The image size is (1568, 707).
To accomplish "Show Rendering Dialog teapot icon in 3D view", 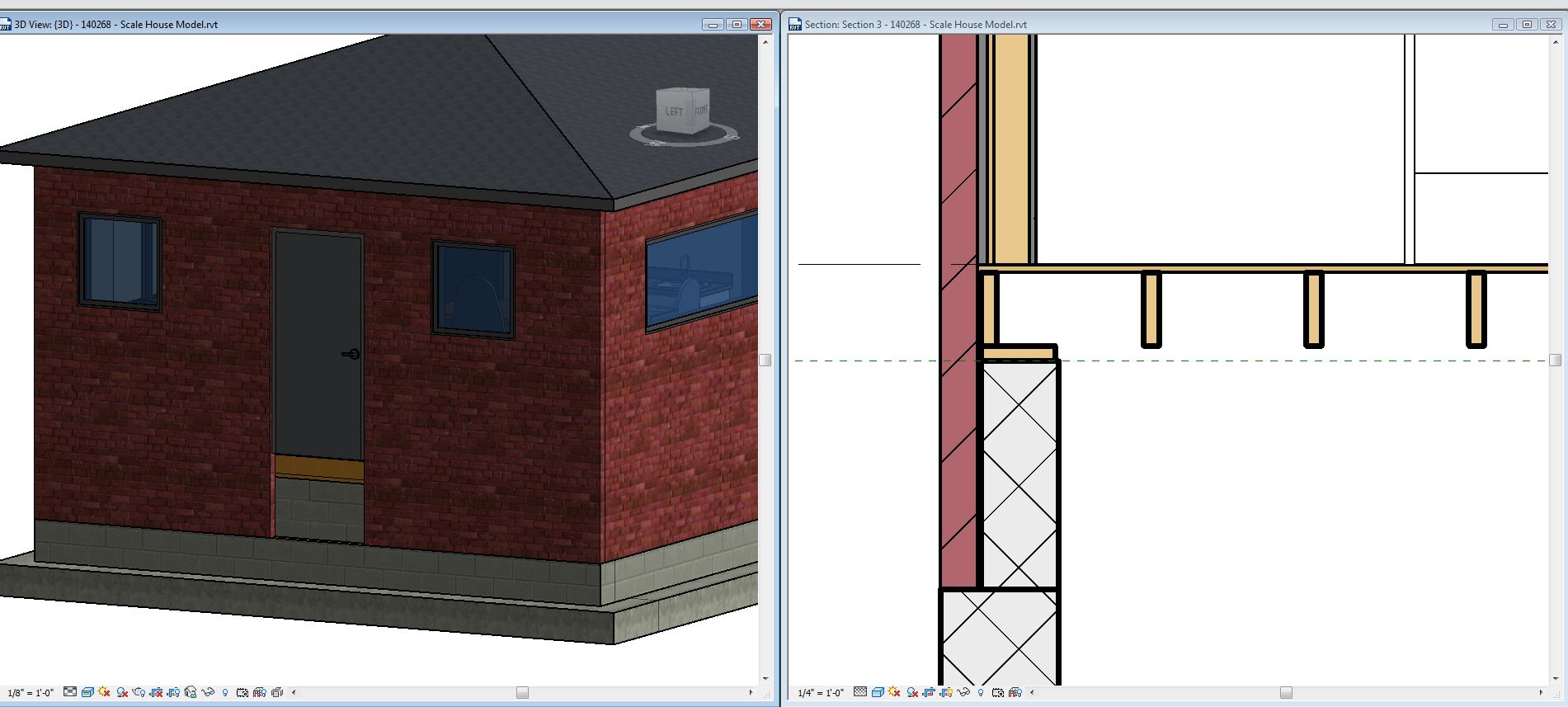I will coord(139,692).
